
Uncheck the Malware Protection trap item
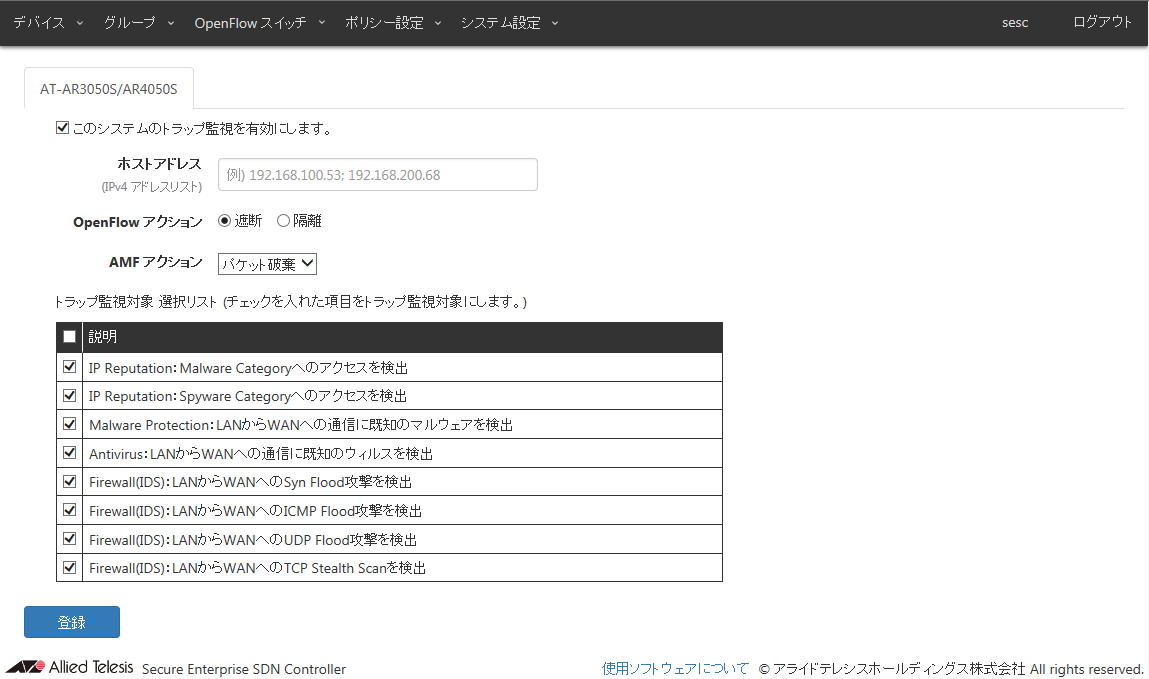(69, 424)
